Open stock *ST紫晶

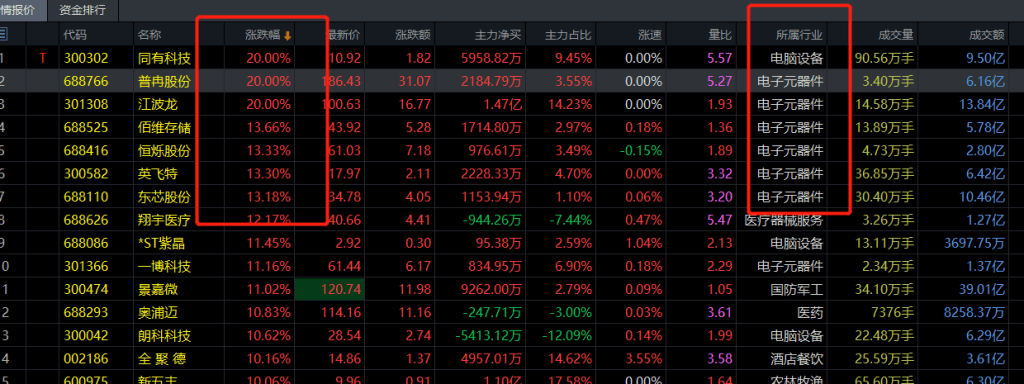click(161, 243)
